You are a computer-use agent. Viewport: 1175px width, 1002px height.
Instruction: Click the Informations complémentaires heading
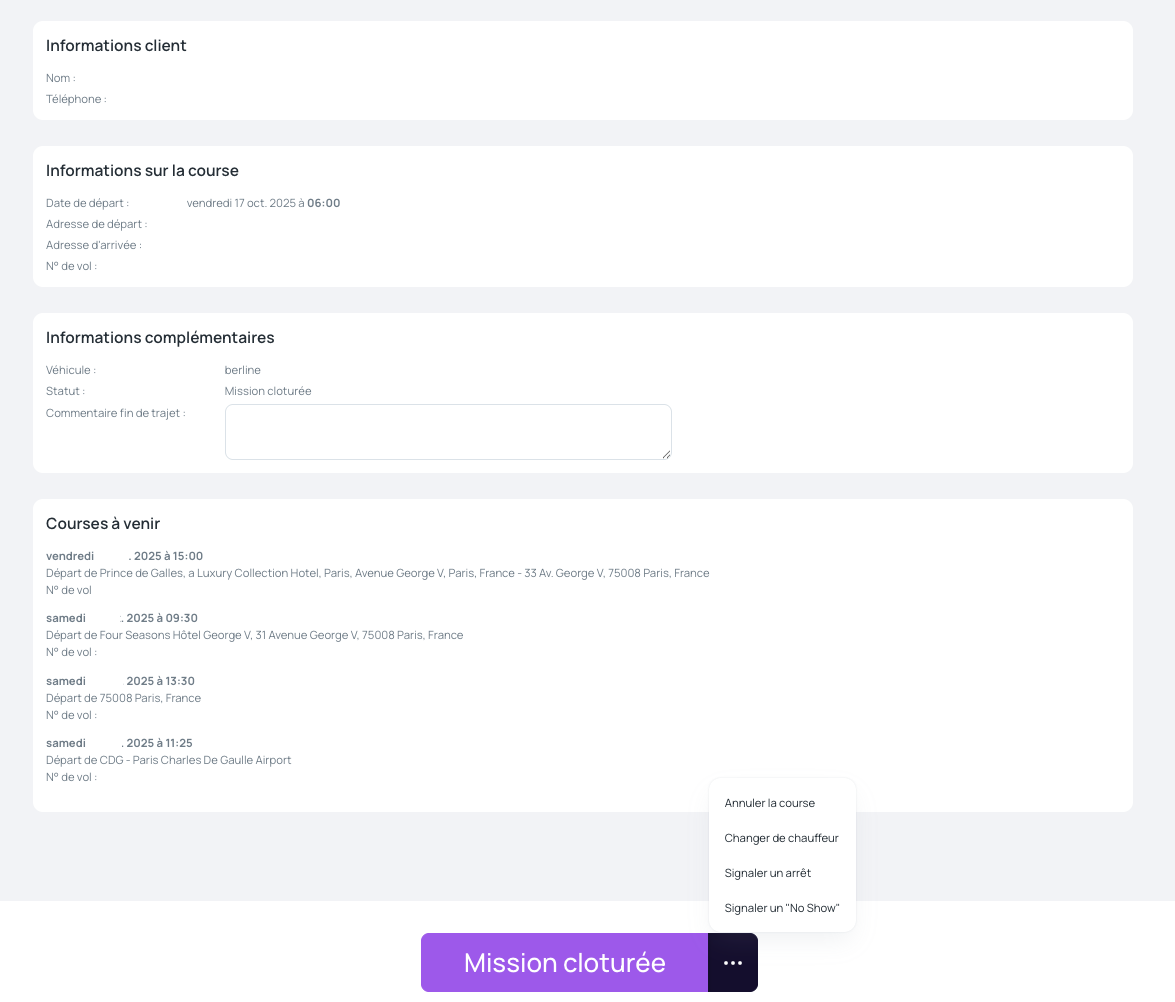pyautogui.click(x=160, y=338)
